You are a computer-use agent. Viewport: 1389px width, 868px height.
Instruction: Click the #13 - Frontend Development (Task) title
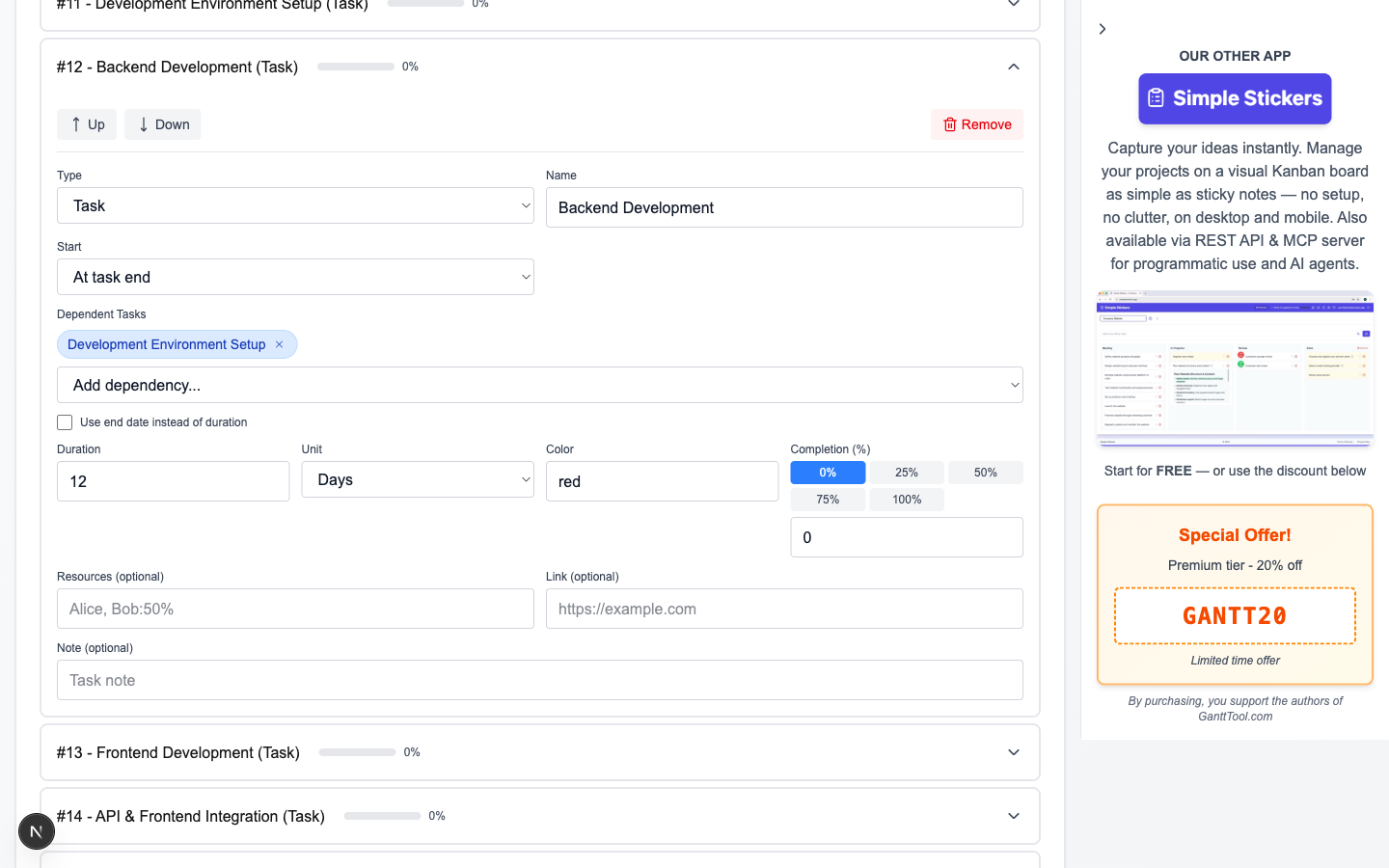178,752
